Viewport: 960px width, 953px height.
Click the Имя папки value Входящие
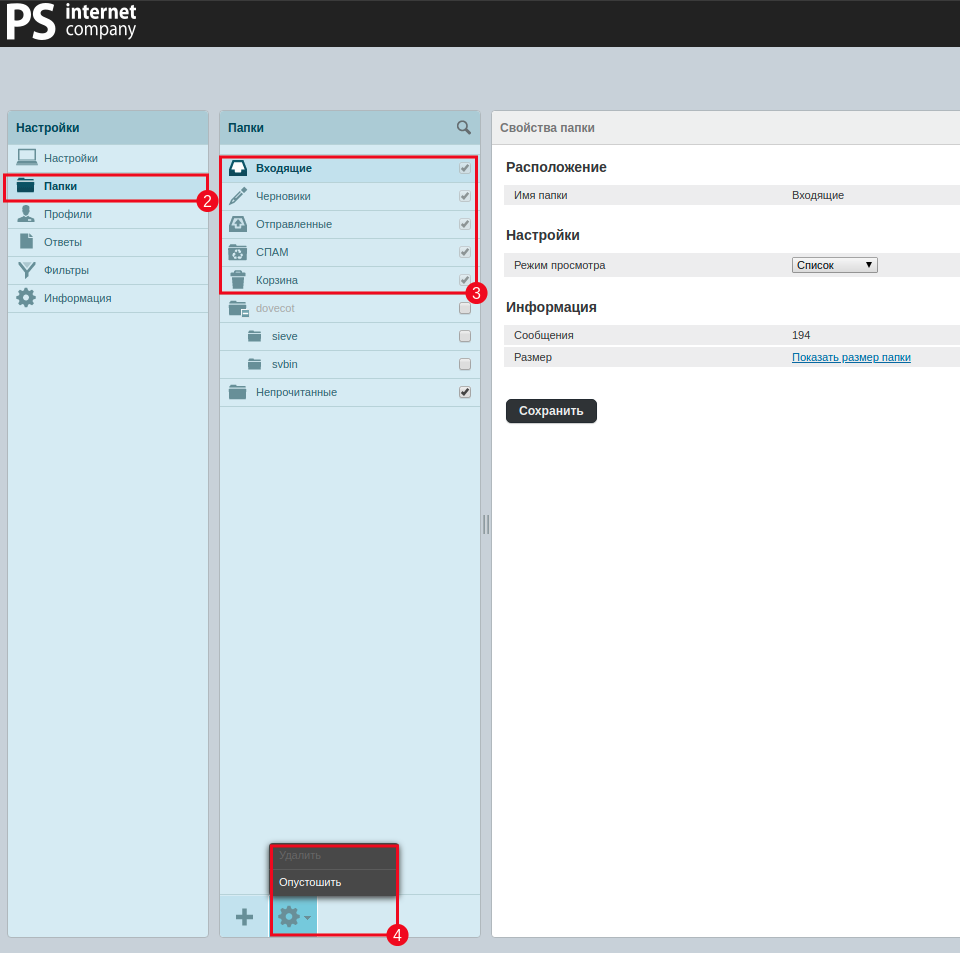pyautogui.click(x=817, y=195)
